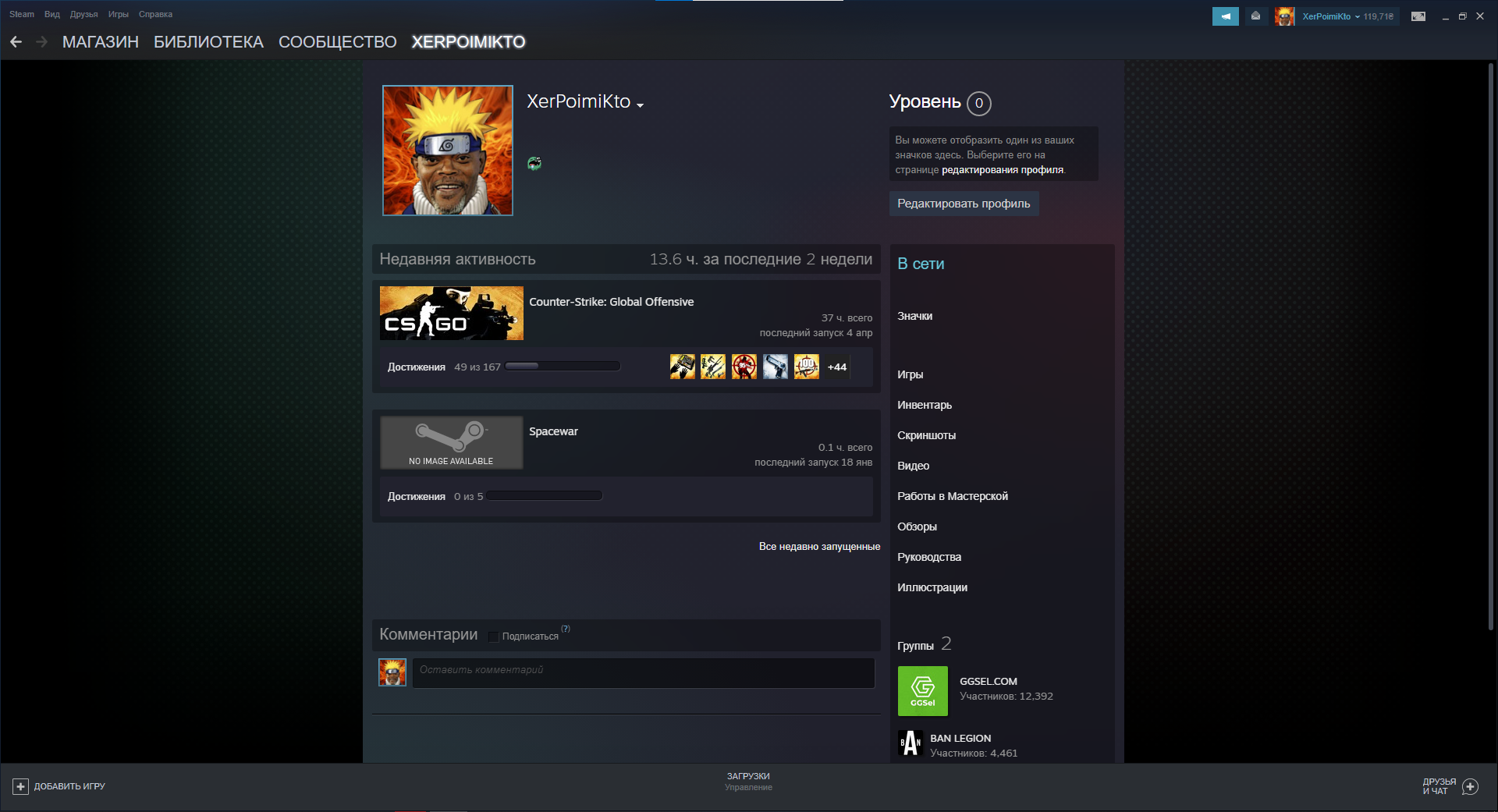Click the add game plus icon
Viewport: 1498px width, 812px height.
point(21,786)
